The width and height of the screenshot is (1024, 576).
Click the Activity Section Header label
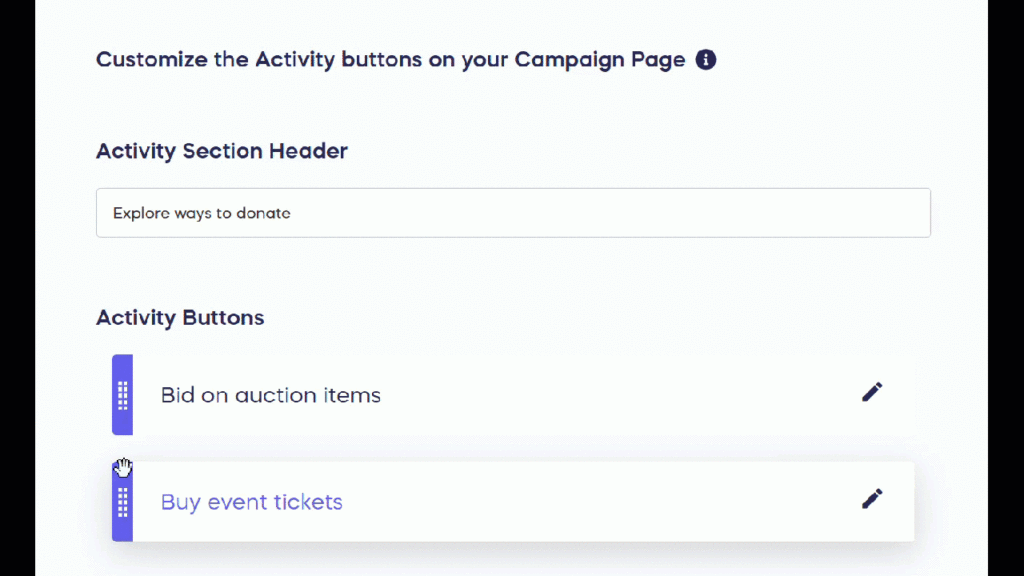pos(221,151)
